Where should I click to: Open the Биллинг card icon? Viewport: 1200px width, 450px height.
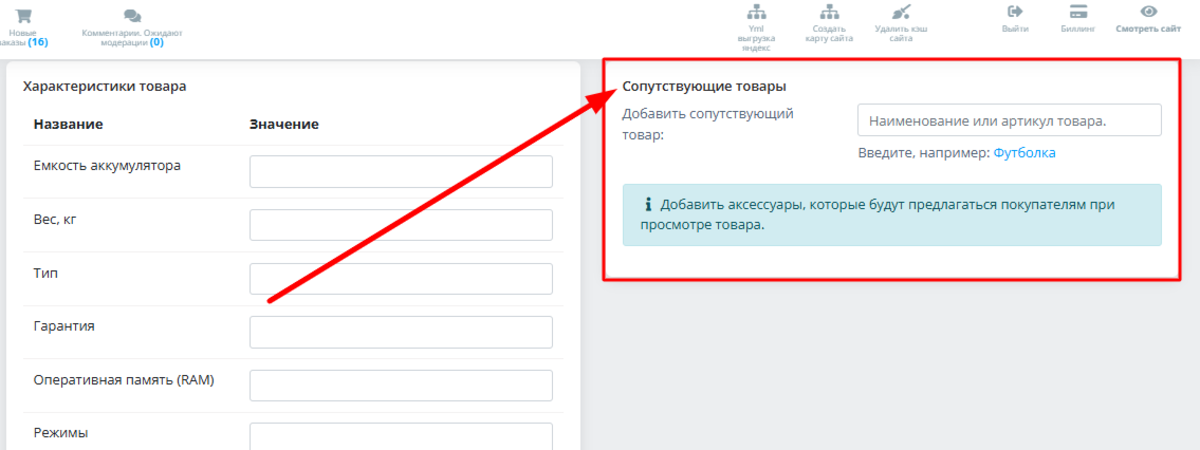click(x=1078, y=12)
